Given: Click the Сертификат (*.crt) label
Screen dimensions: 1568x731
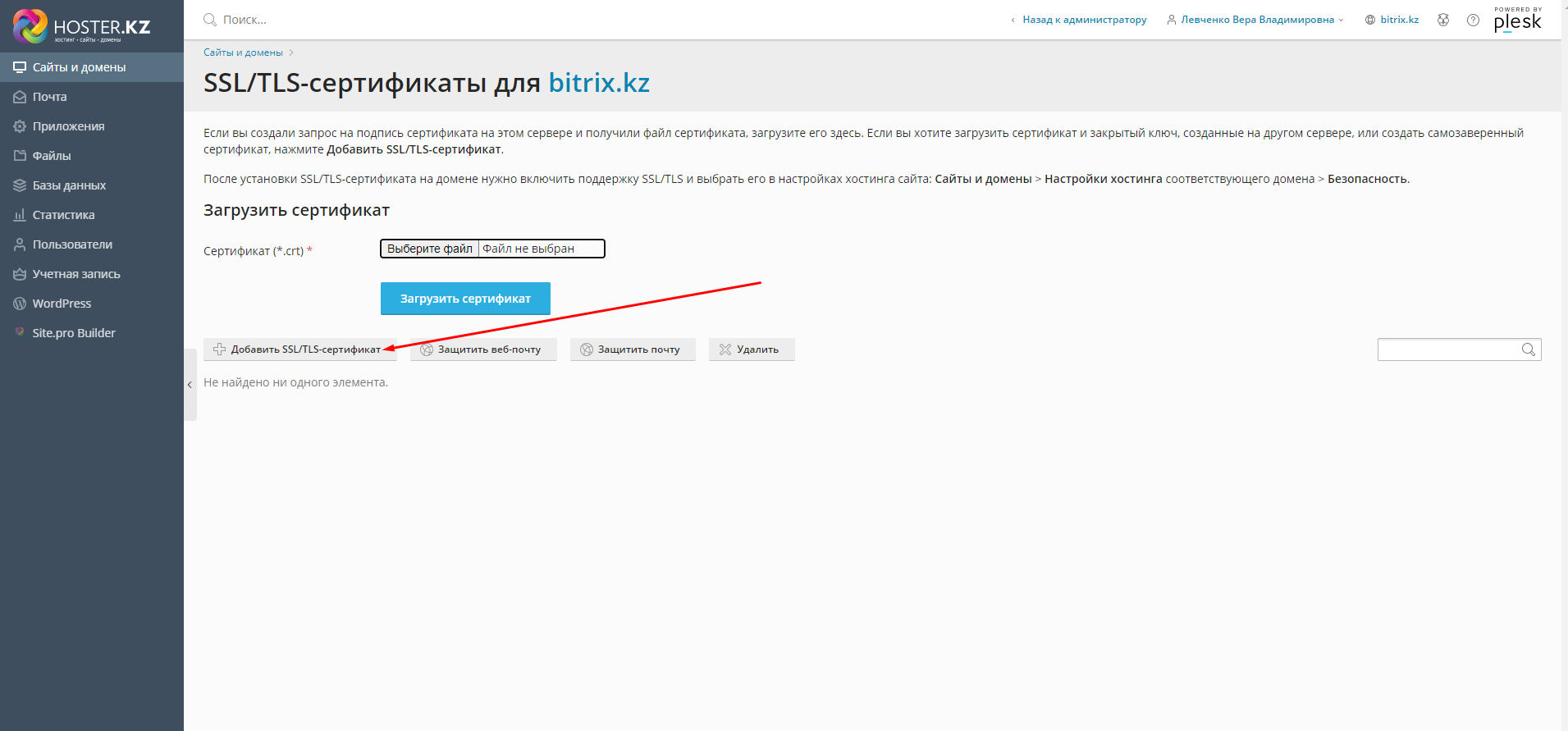Looking at the screenshot, I should point(258,251).
